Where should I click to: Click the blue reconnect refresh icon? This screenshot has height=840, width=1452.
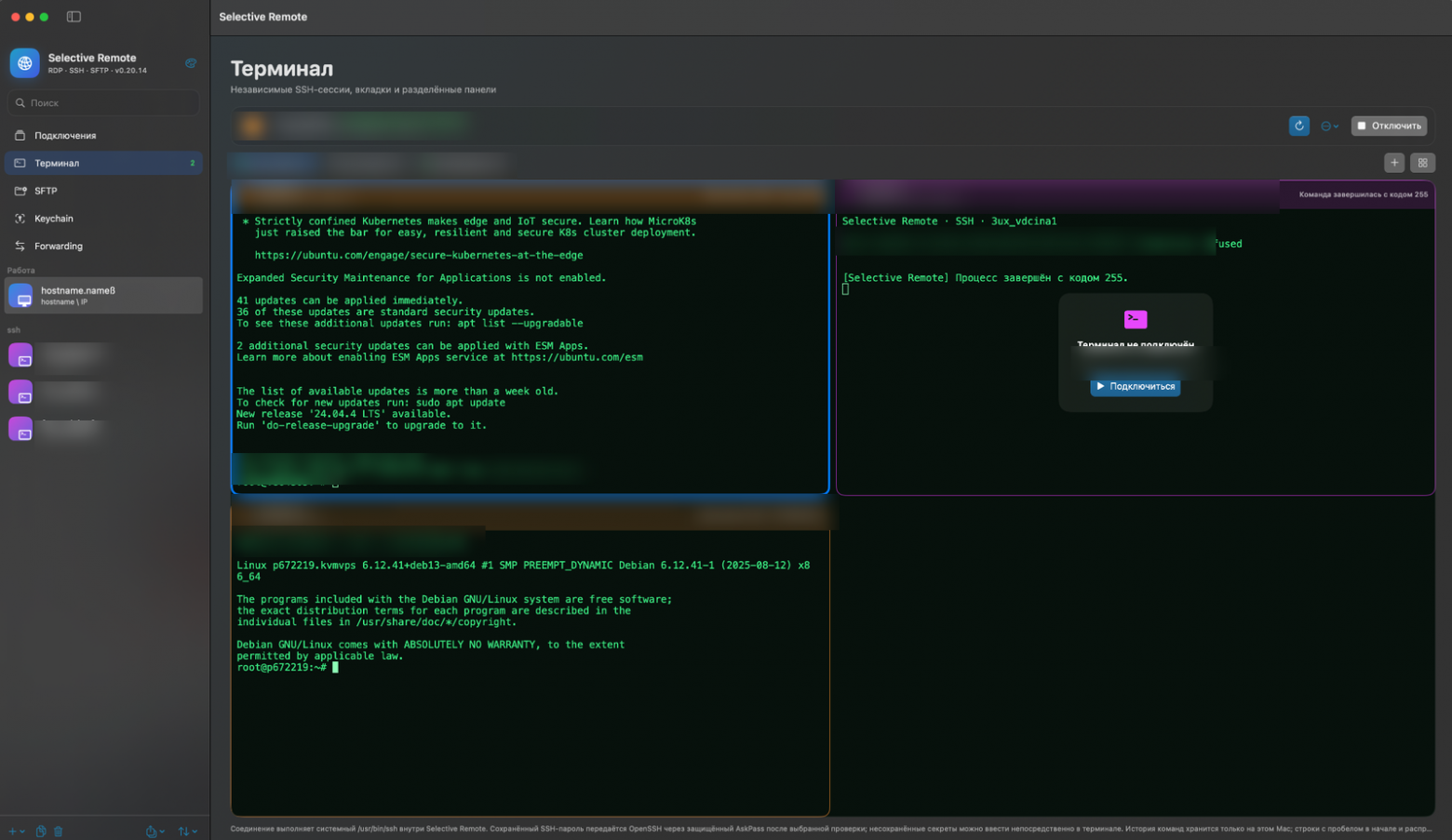[1299, 126]
